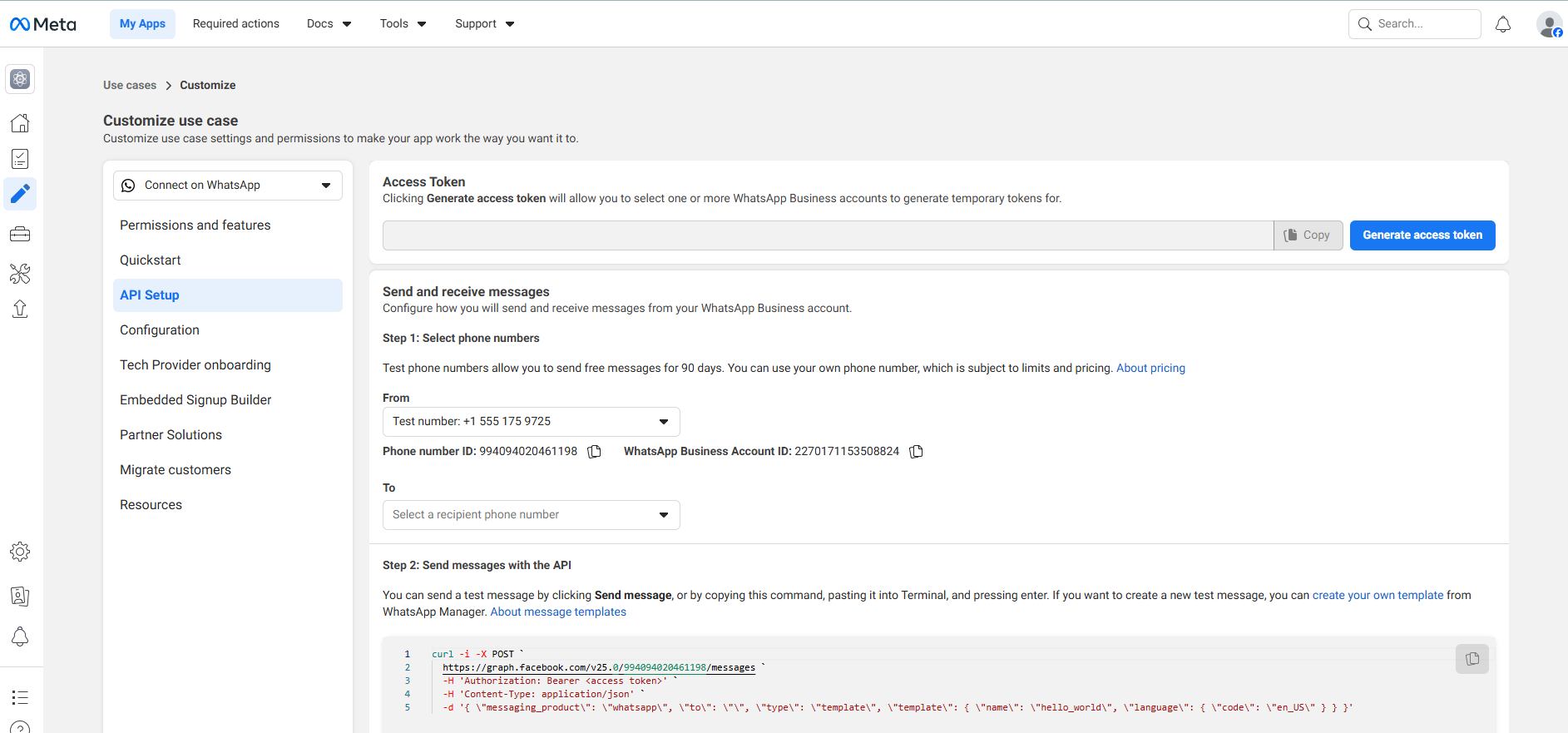Open the Alerts bell icon in sidebar
This screenshot has width=1568, height=733.
[x=20, y=637]
